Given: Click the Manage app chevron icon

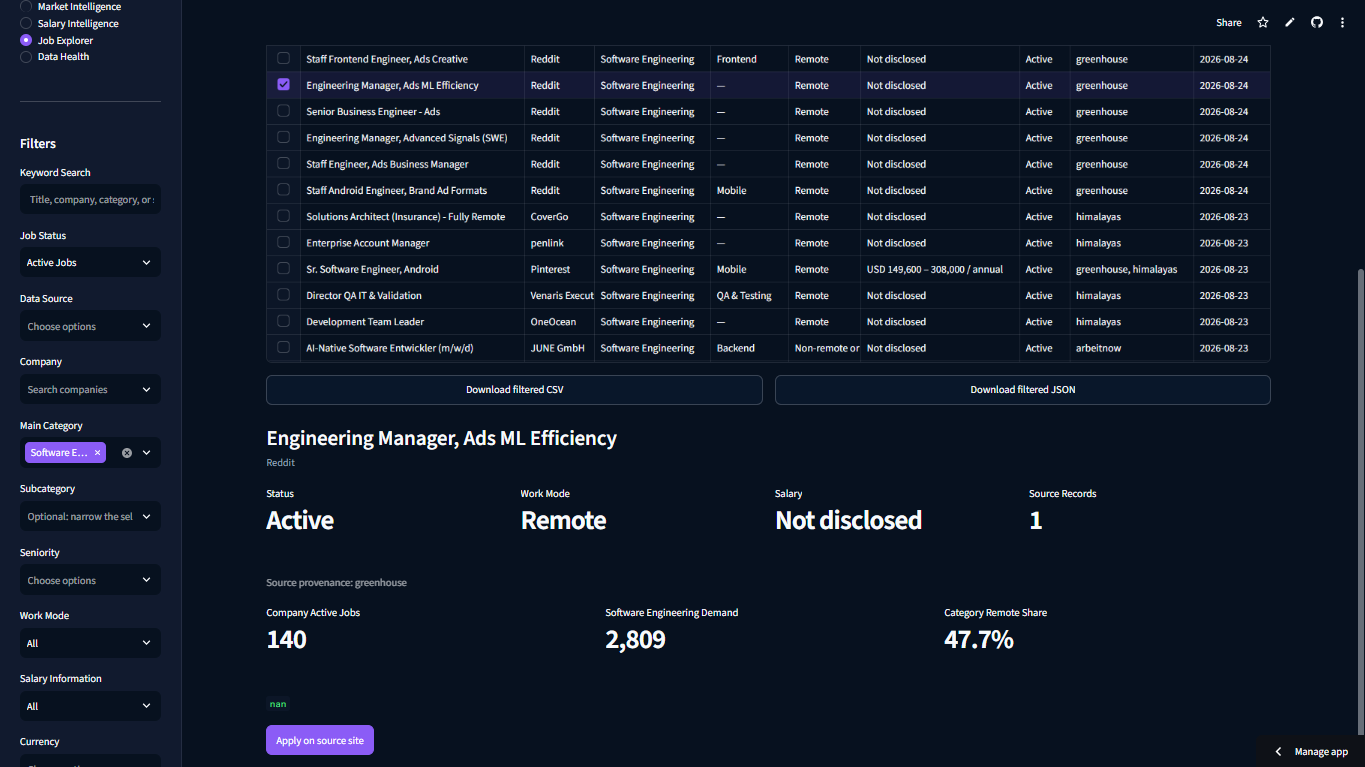Looking at the screenshot, I should [x=1278, y=752].
